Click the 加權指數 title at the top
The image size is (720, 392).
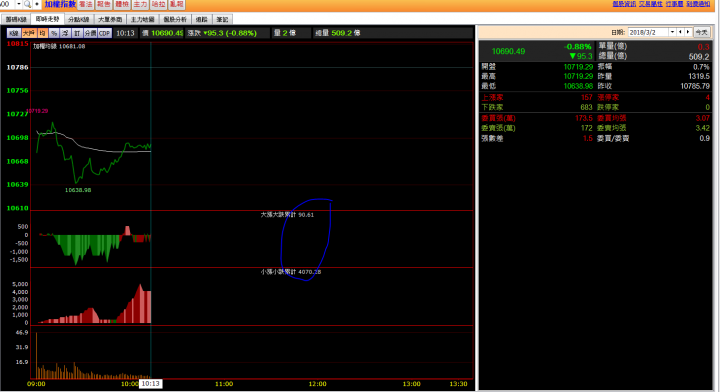point(60,4)
